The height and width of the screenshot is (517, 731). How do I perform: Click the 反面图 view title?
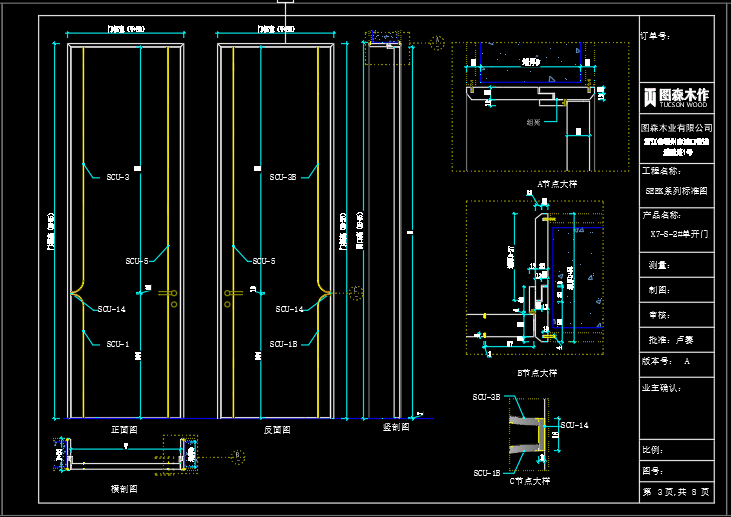tap(277, 429)
